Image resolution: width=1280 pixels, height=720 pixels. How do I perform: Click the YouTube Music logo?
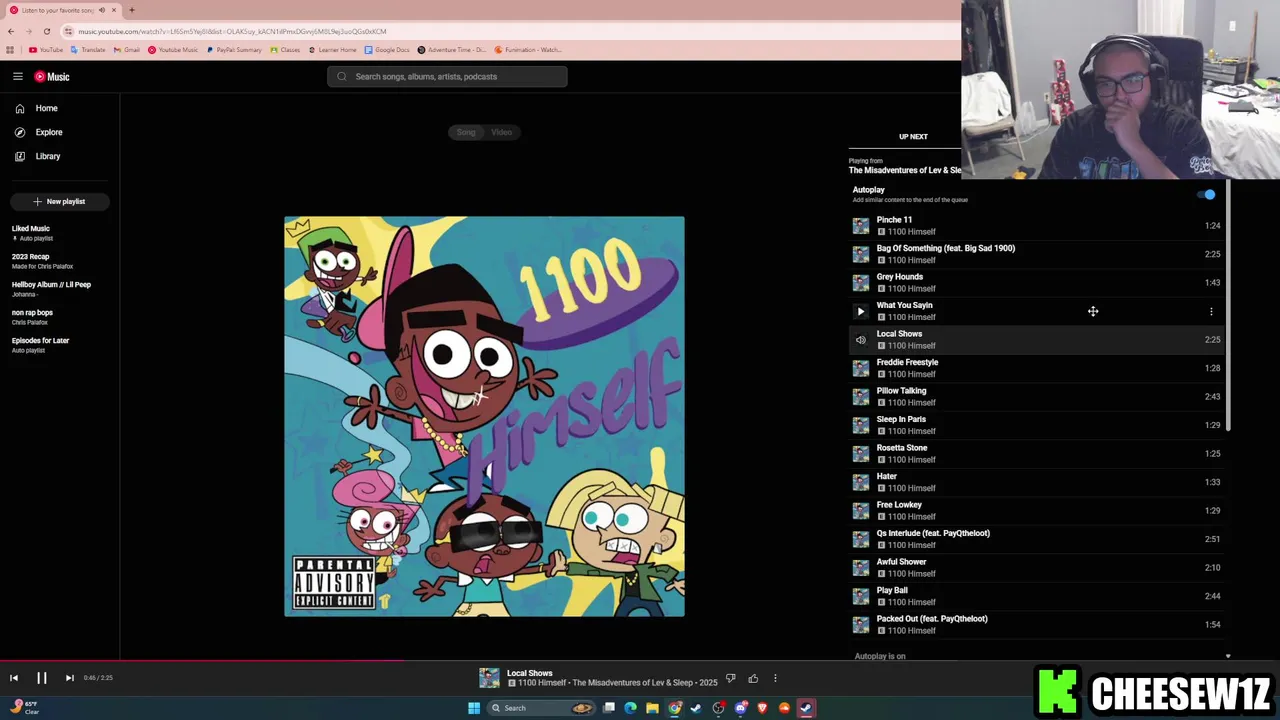coord(52,76)
